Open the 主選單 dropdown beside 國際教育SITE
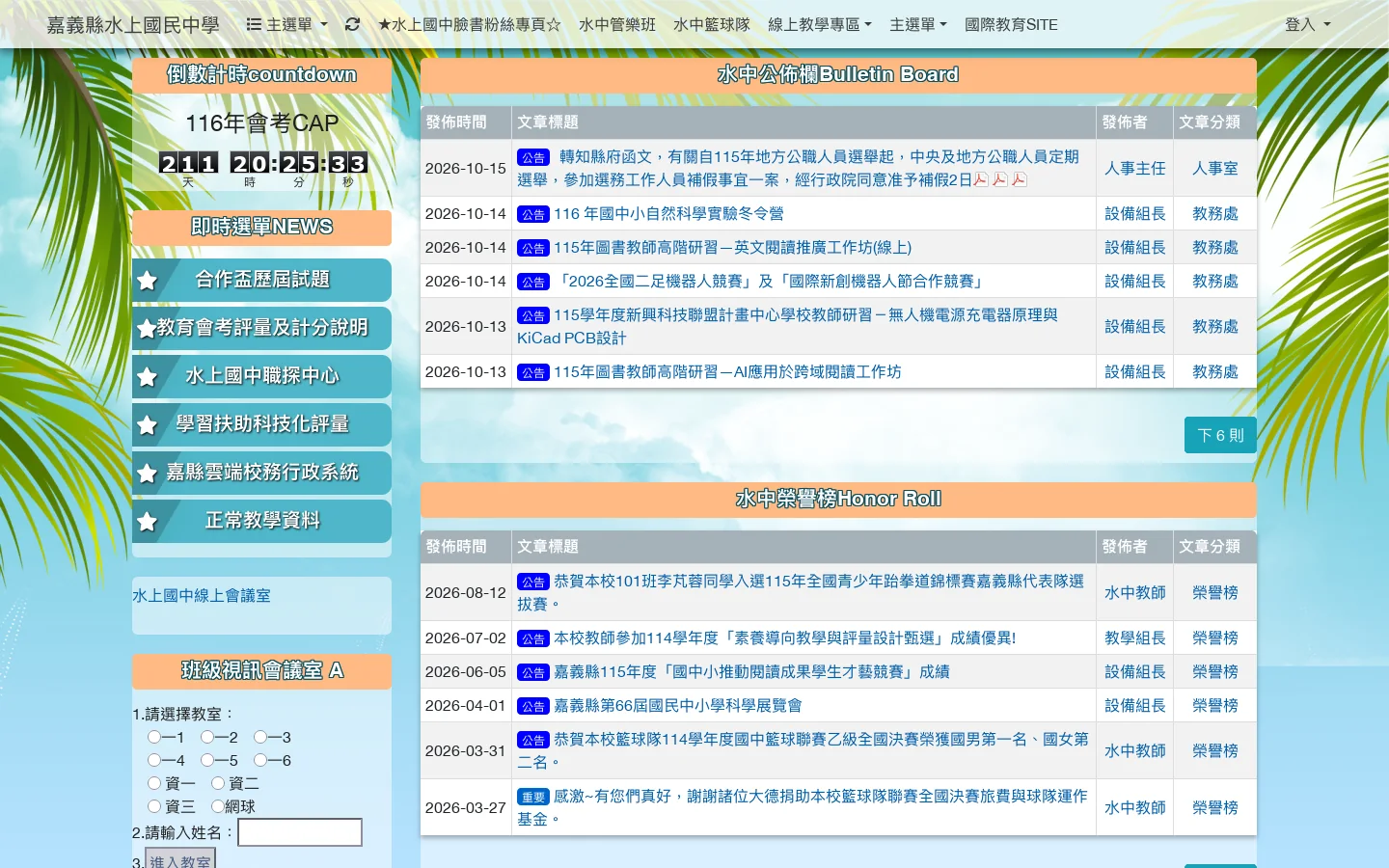 tap(918, 24)
